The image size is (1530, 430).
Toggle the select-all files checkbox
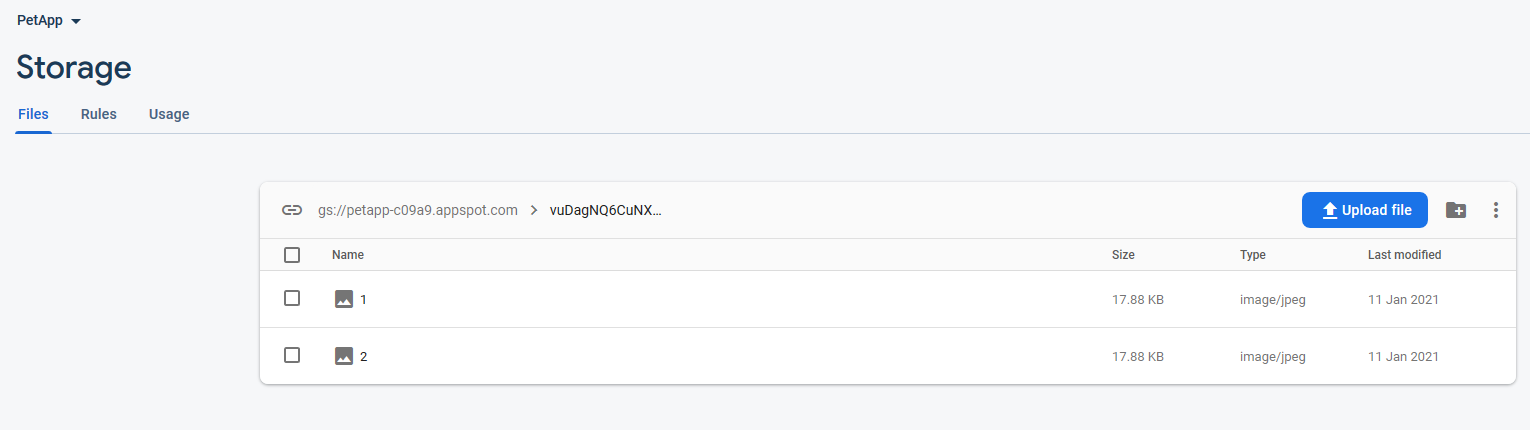click(x=292, y=255)
